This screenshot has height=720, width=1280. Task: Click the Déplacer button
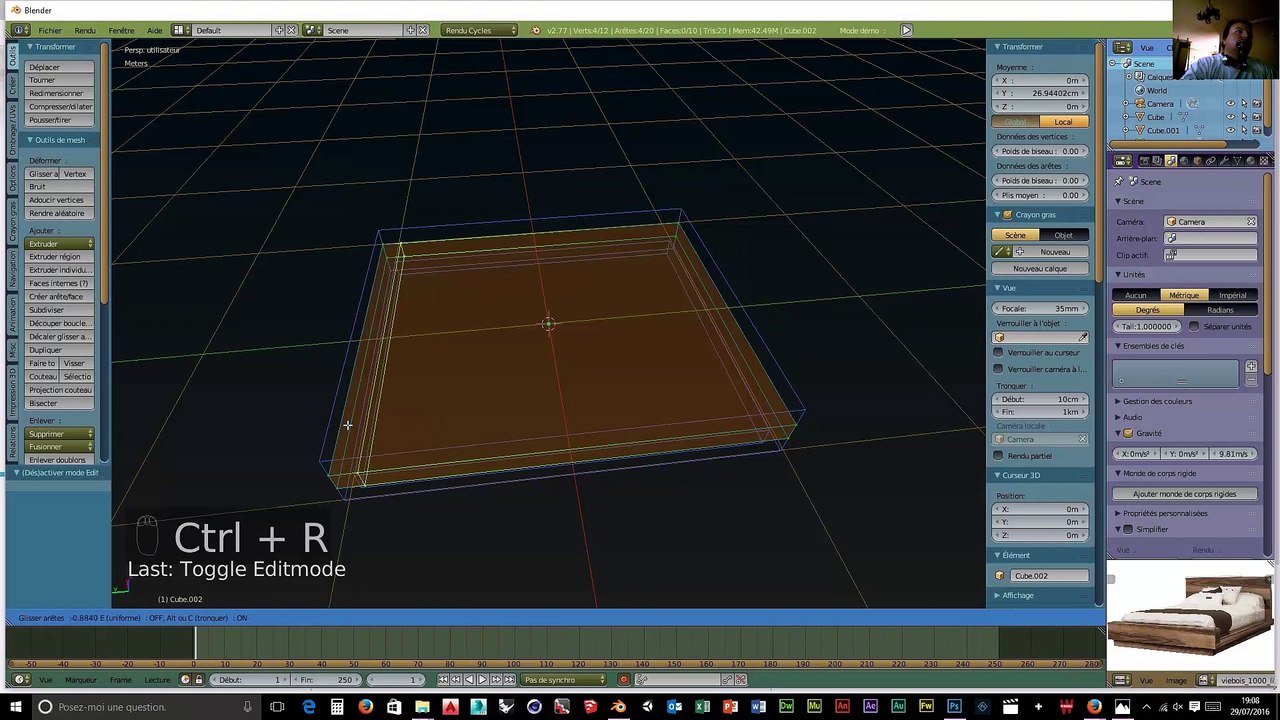click(60, 67)
